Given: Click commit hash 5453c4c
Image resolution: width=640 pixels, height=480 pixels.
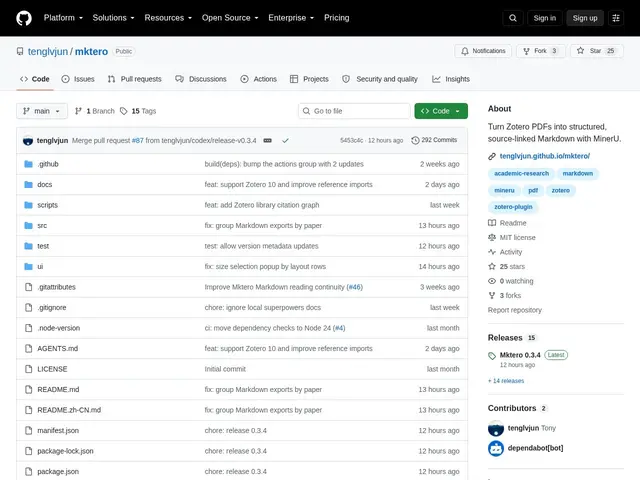Looking at the screenshot, I should pyautogui.click(x=351, y=140).
